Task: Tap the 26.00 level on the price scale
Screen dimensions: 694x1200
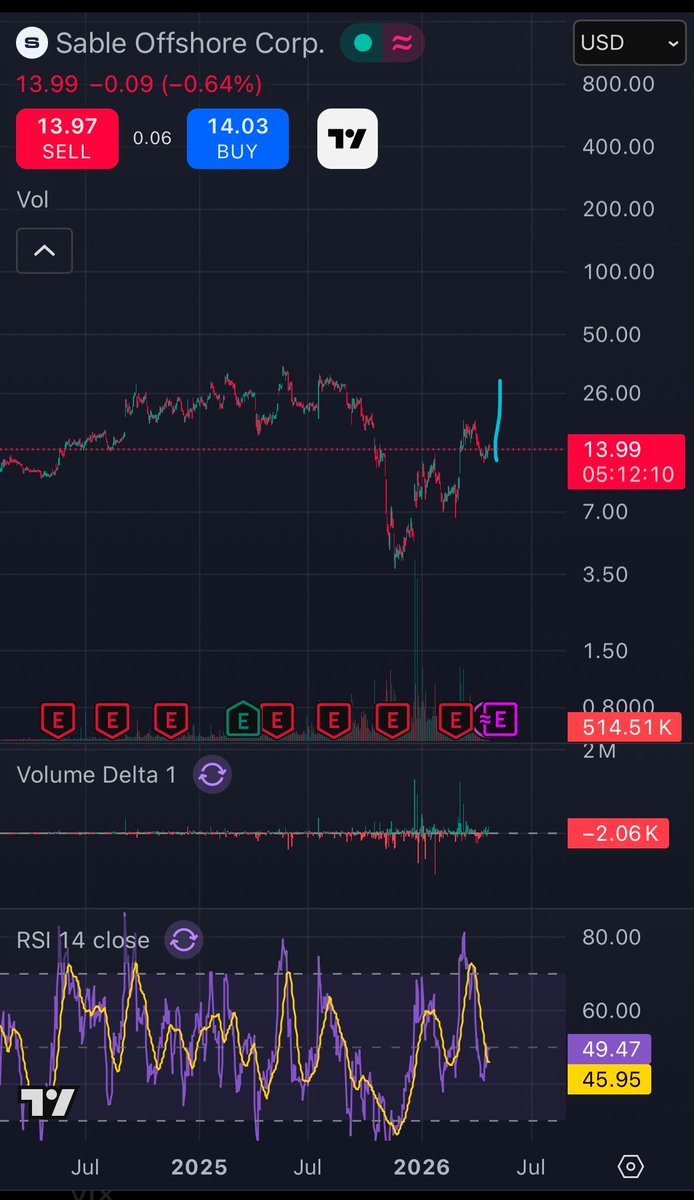Action: click(613, 393)
